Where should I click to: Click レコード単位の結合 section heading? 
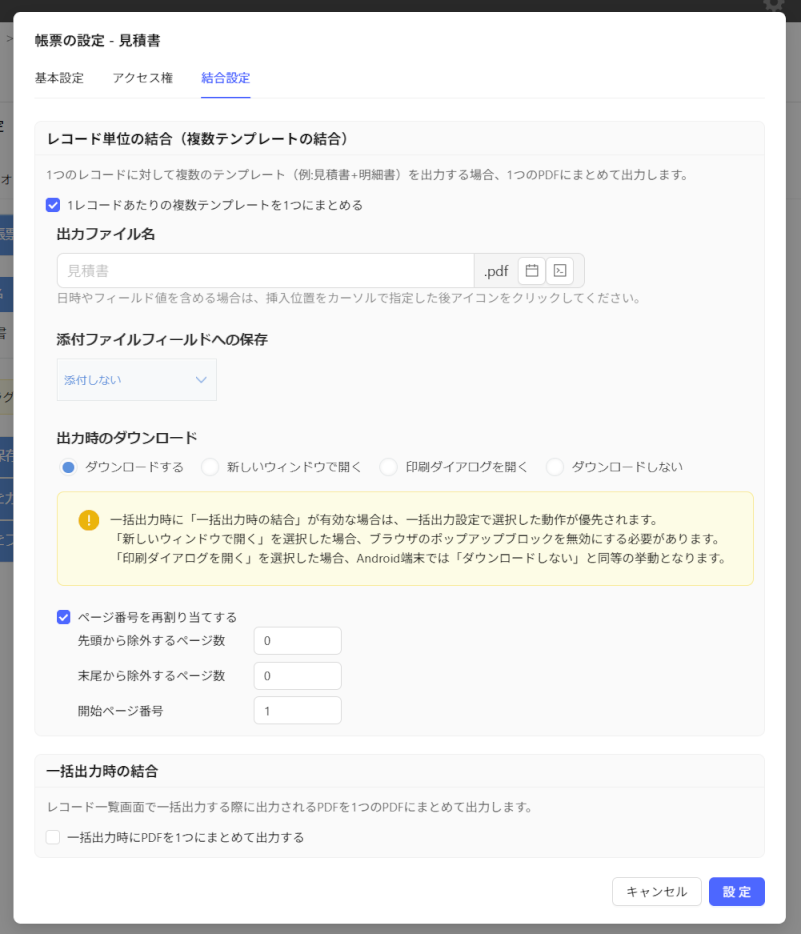(x=198, y=139)
